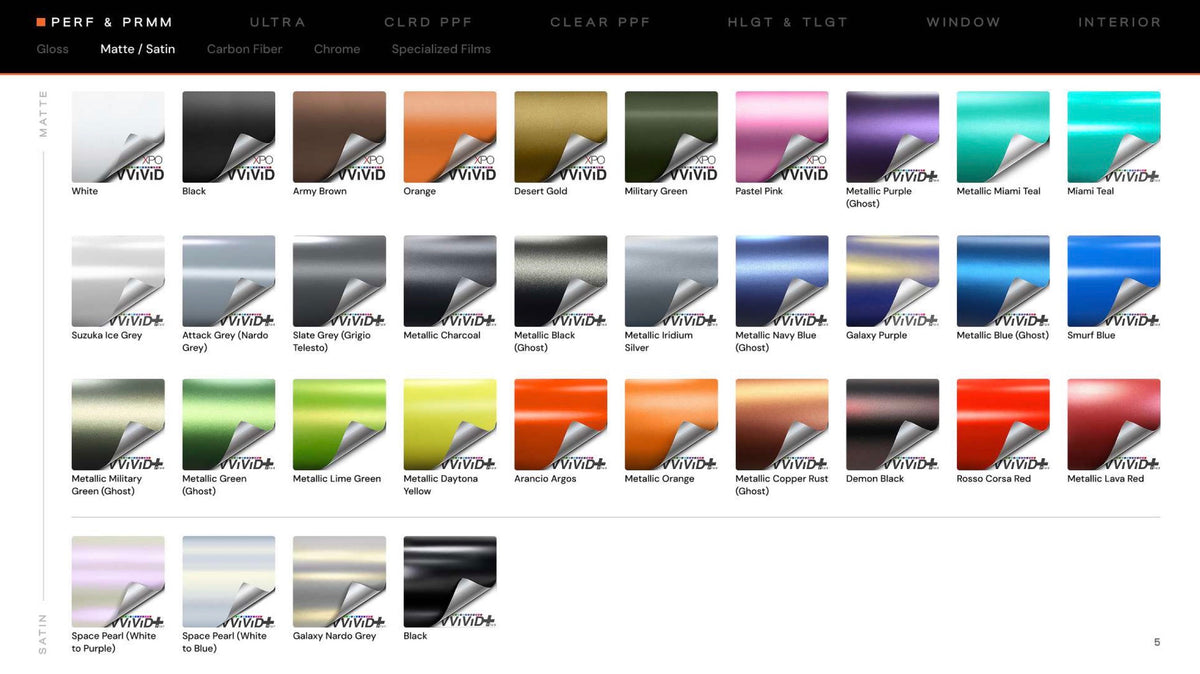This screenshot has width=1200, height=674.
Task: Click the 'Rosso Corsa Red' label text
Action: point(994,479)
